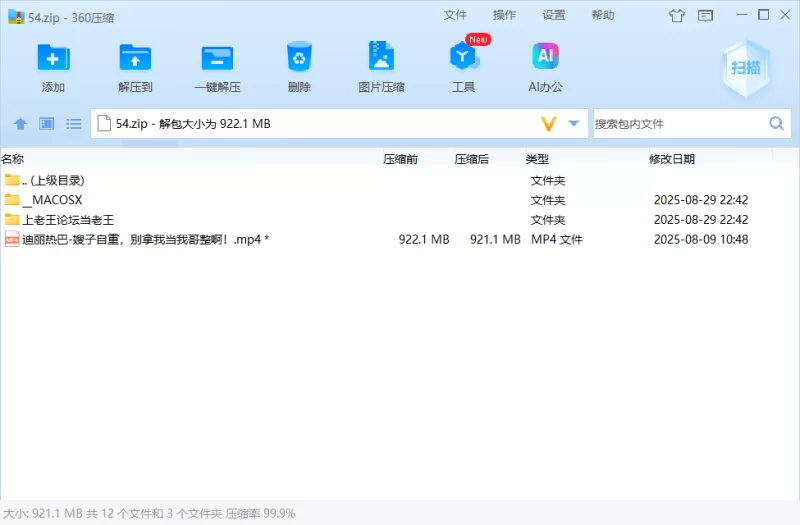The height and width of the screenshot is (525, 800).
Task: Click the feedback message icon in title bar
Action: click(705, 16)
